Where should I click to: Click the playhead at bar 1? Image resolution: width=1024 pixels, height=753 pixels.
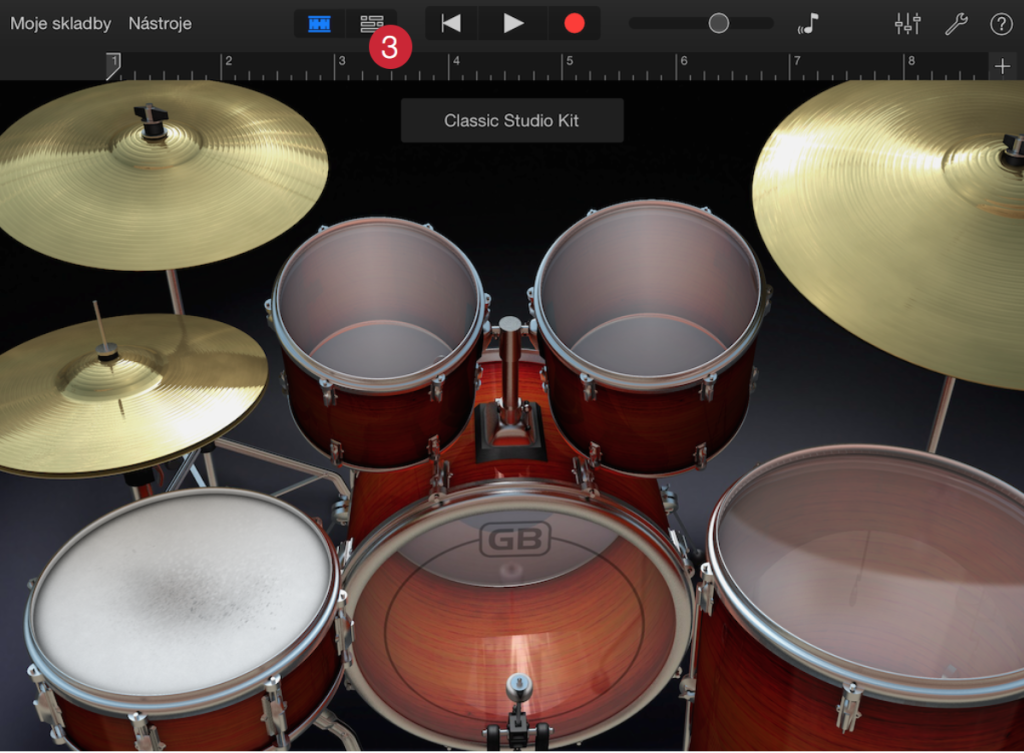click(x=114, y=66)
